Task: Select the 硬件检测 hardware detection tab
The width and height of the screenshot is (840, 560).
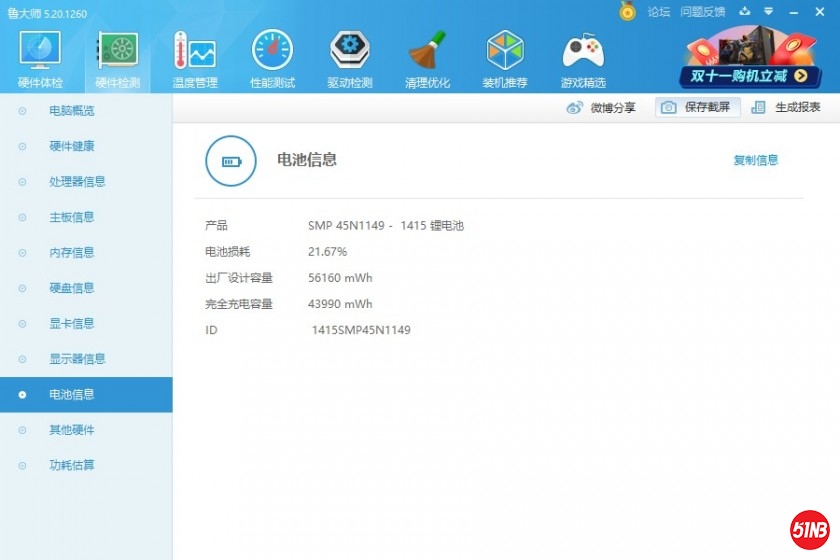Action: (x=117, y=59)
